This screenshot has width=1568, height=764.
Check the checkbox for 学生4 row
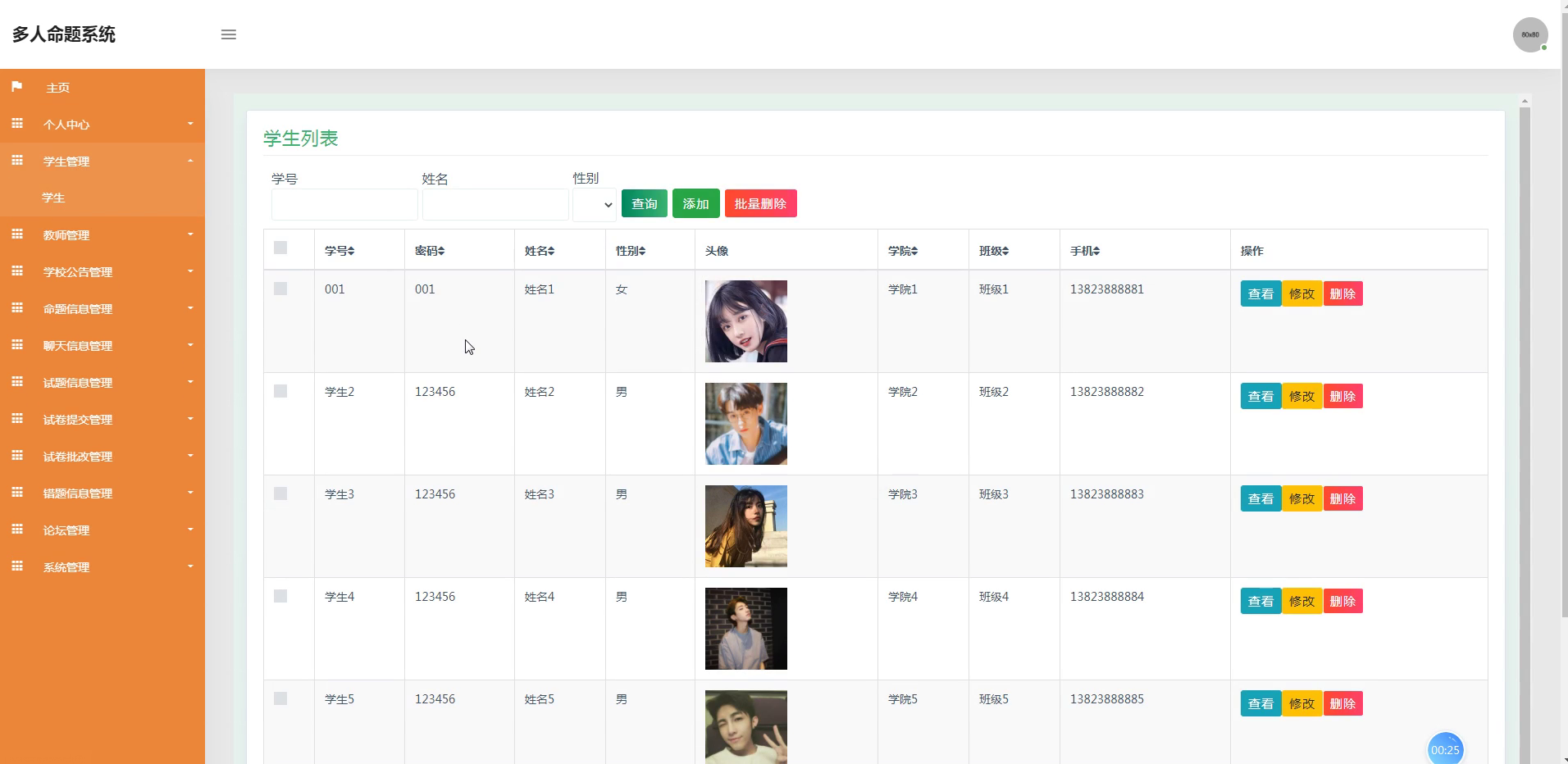pos(280,596)
